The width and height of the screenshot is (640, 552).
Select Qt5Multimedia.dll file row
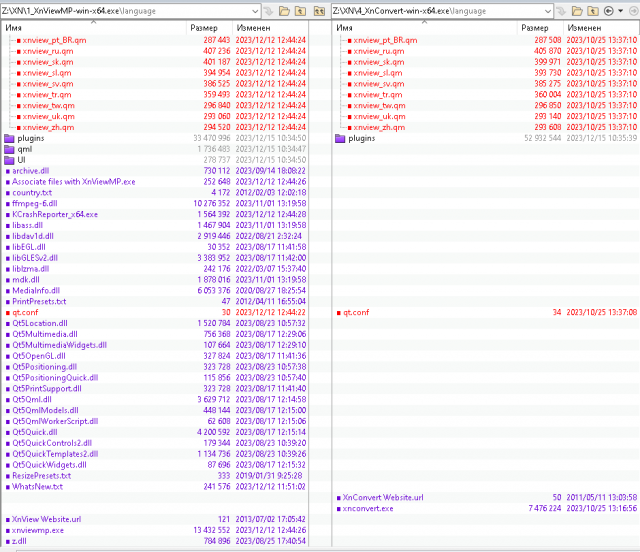coord(155,334)
